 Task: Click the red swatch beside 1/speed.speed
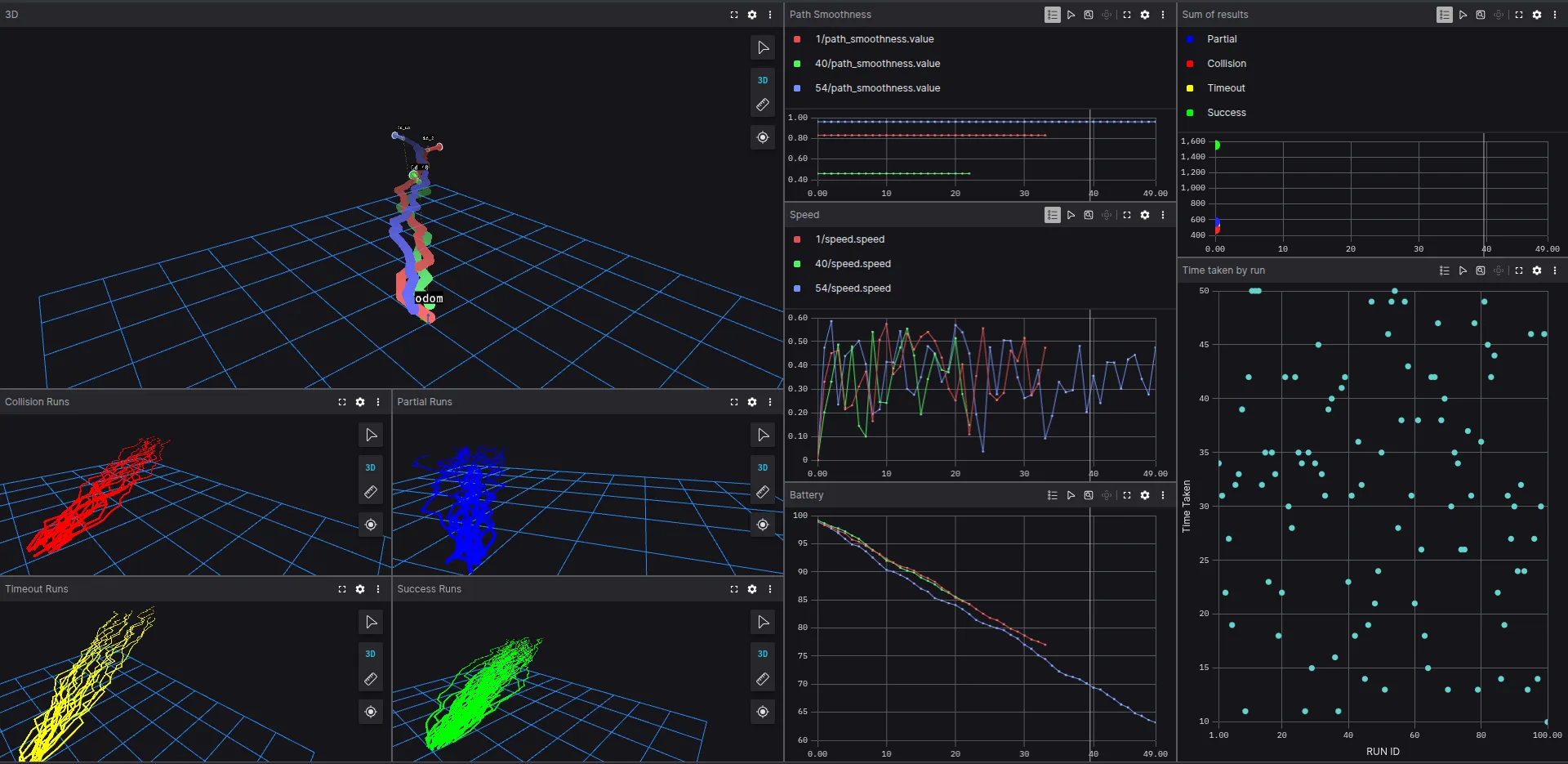click(797, 239)
